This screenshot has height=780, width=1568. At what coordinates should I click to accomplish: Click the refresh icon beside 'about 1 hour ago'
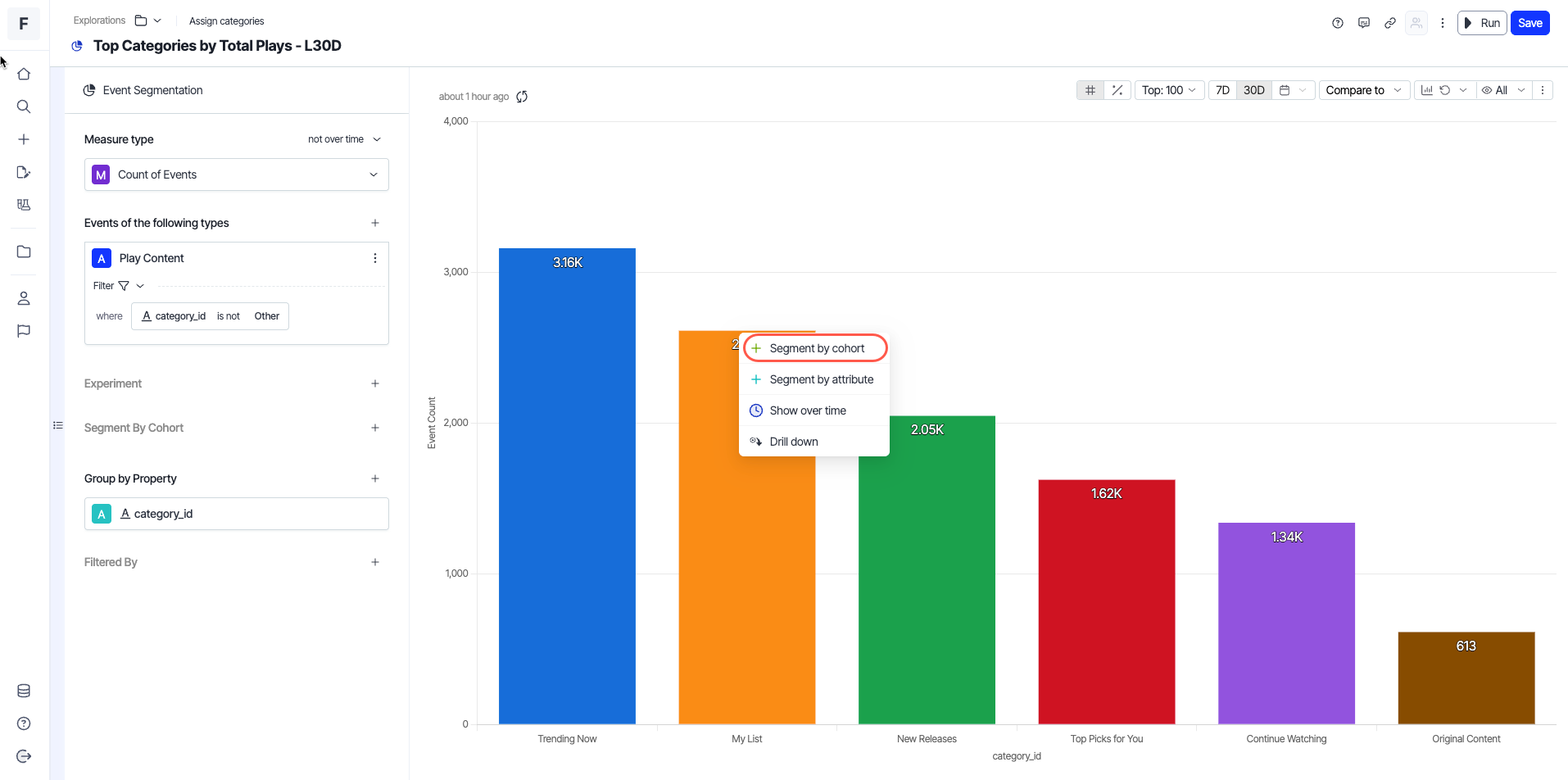click(x=522, y=97)
